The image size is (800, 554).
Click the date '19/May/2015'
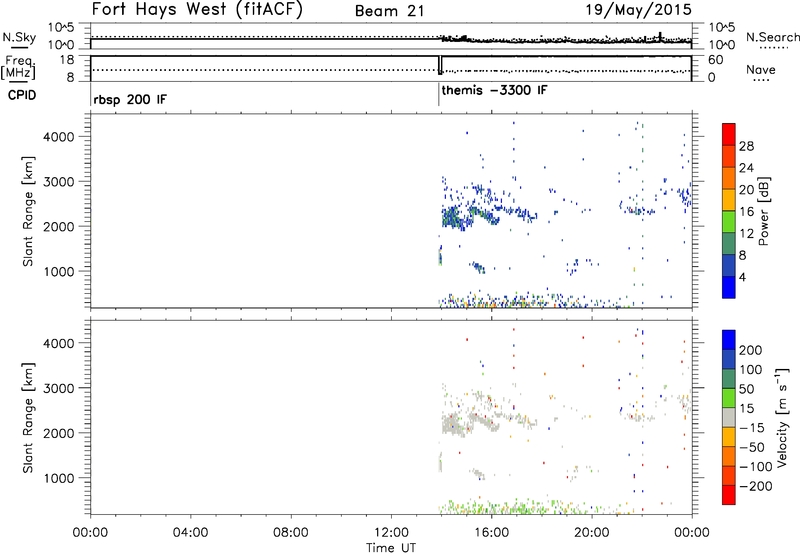coord(638,9)
